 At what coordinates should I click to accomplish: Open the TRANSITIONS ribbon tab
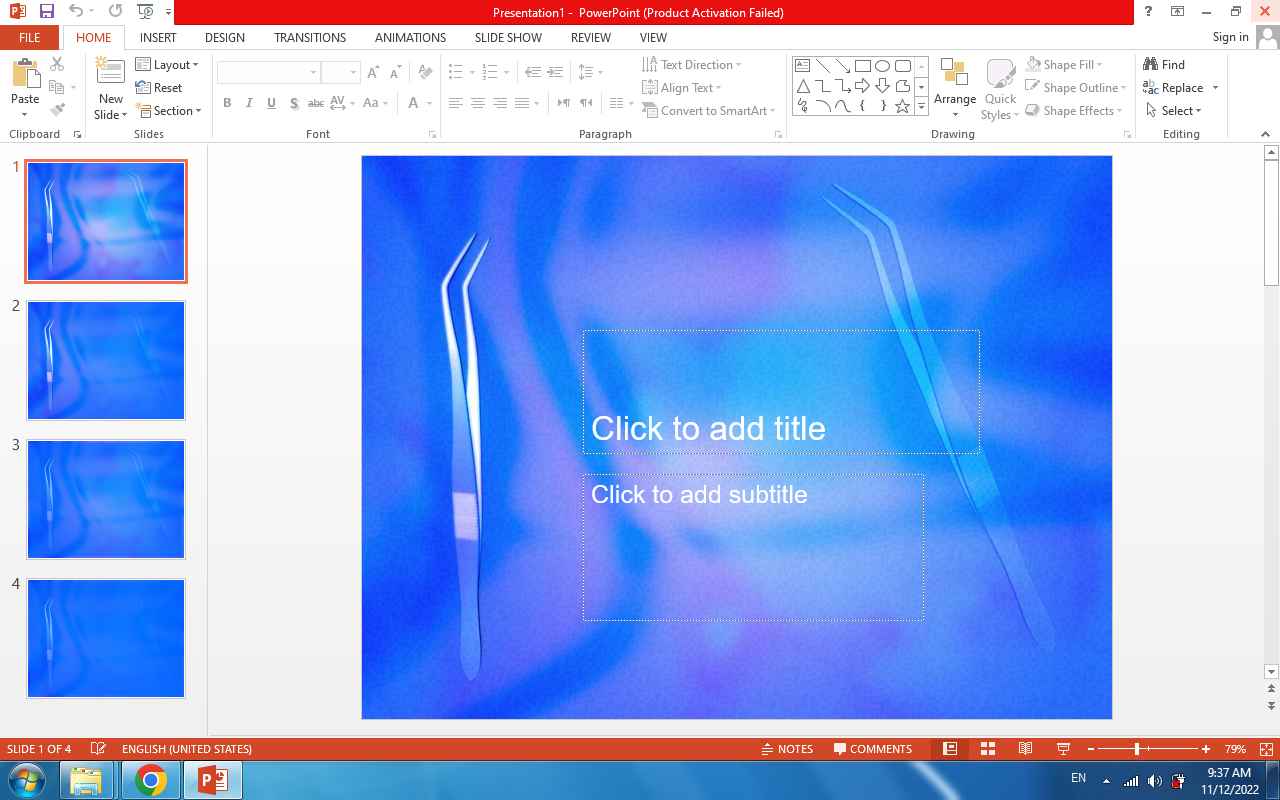(x=310, y=37)
